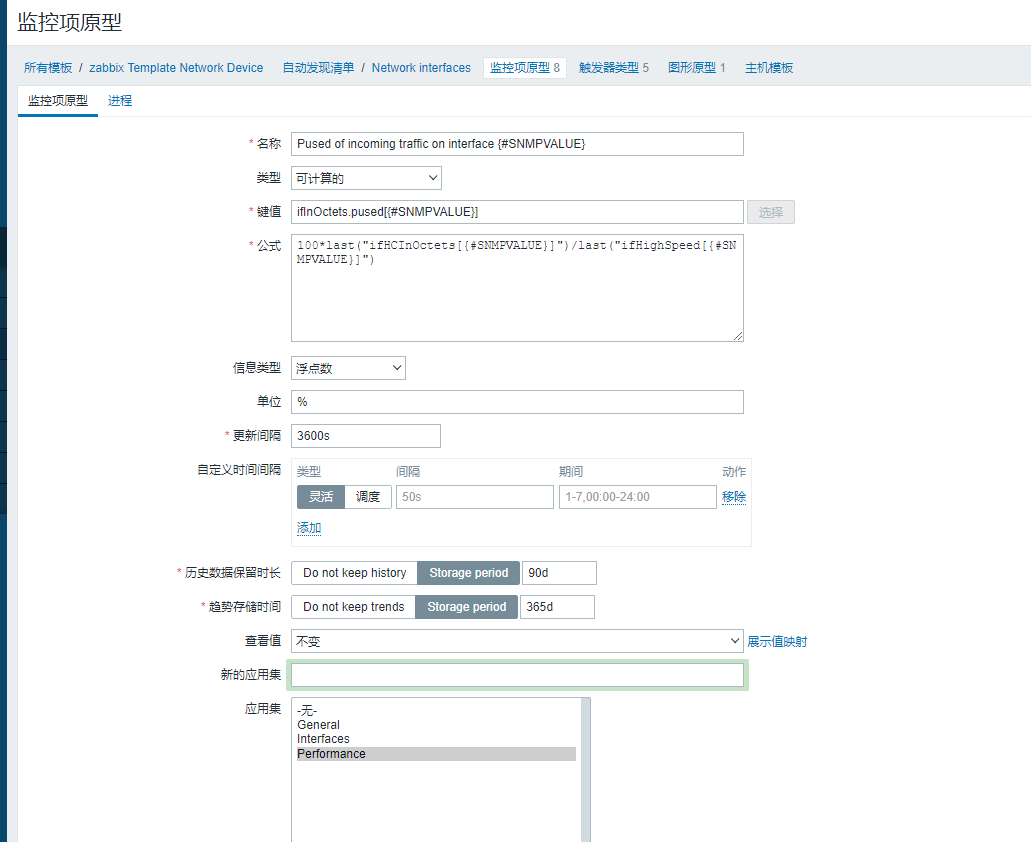Click the 选择 button next to 键值

click(770, 211)
